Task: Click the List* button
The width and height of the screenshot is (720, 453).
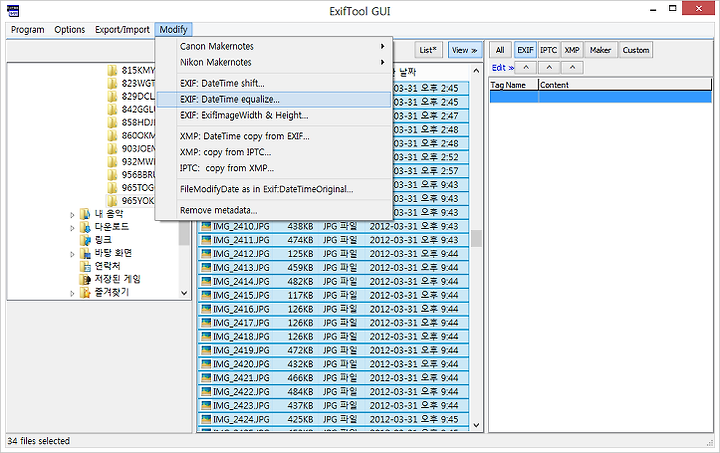Action: coord(428,50)
